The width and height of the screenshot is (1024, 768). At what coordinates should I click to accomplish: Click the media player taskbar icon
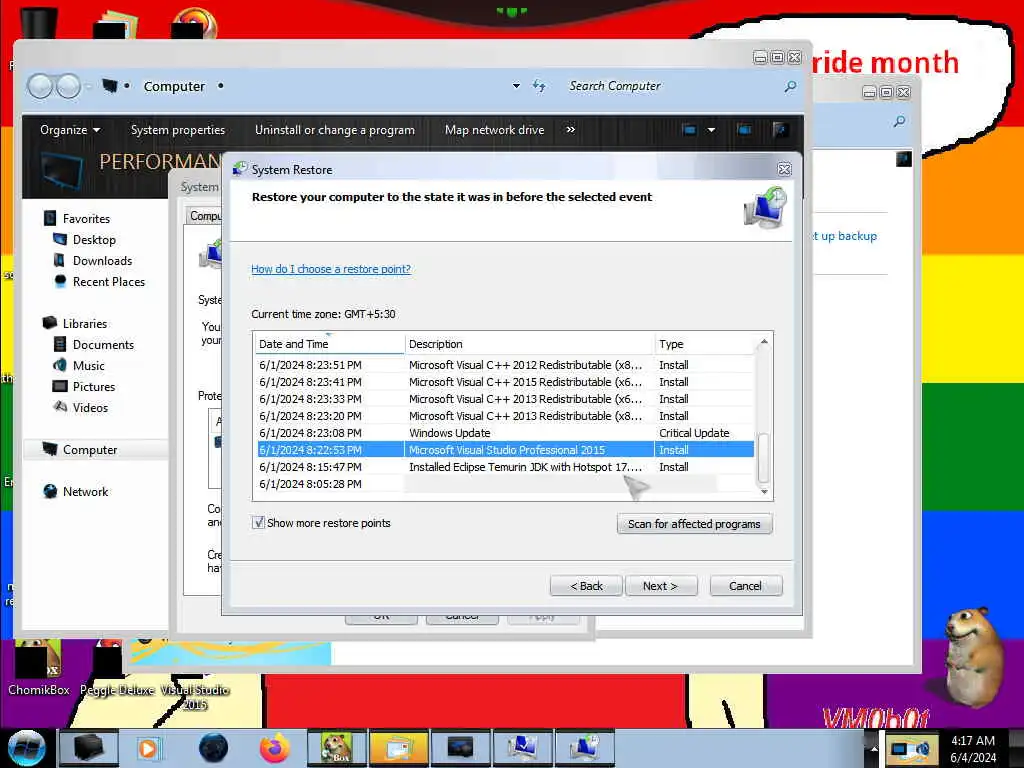coord(148,748)
